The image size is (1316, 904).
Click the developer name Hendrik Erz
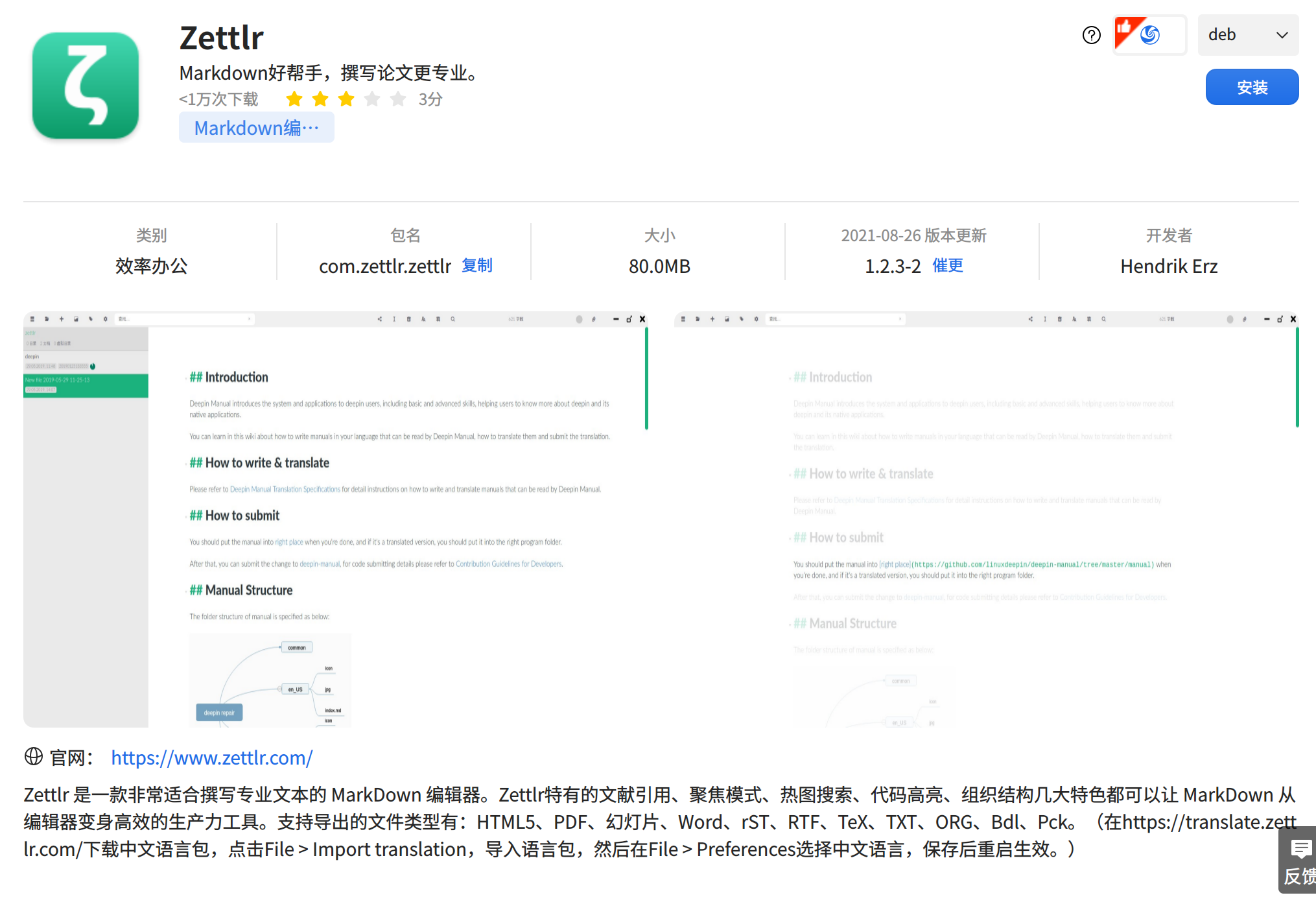click(x=1169, y=267)
